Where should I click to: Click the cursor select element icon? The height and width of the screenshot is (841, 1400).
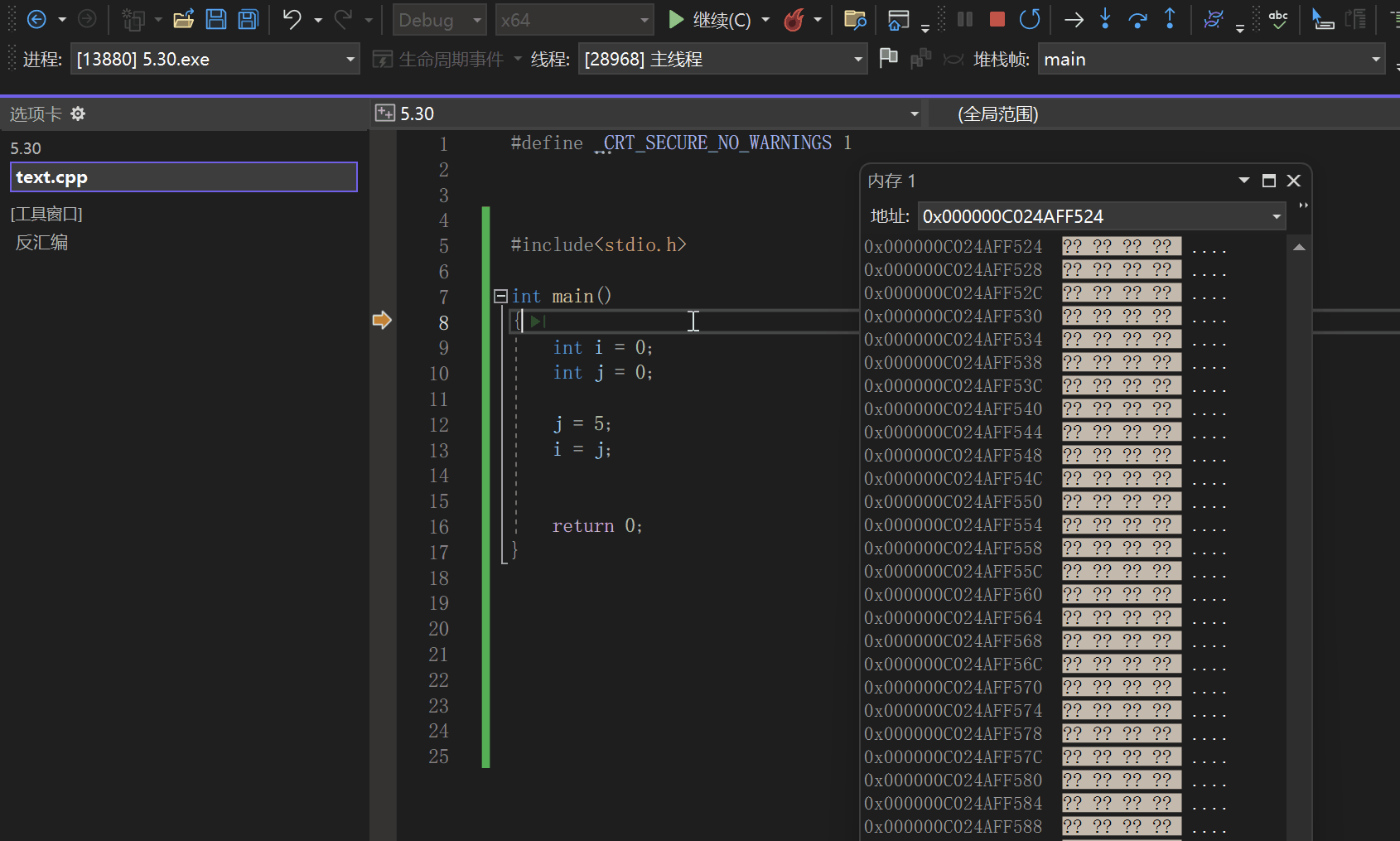point(1323,19)
